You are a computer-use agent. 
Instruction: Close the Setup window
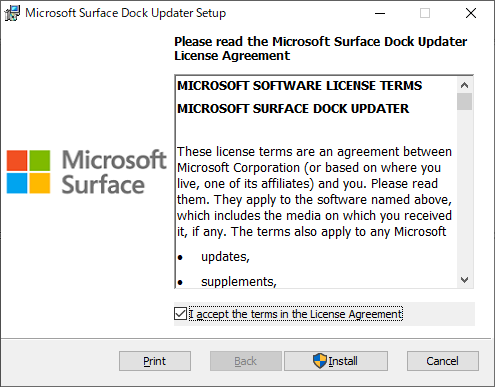click(x=471, y=13)
